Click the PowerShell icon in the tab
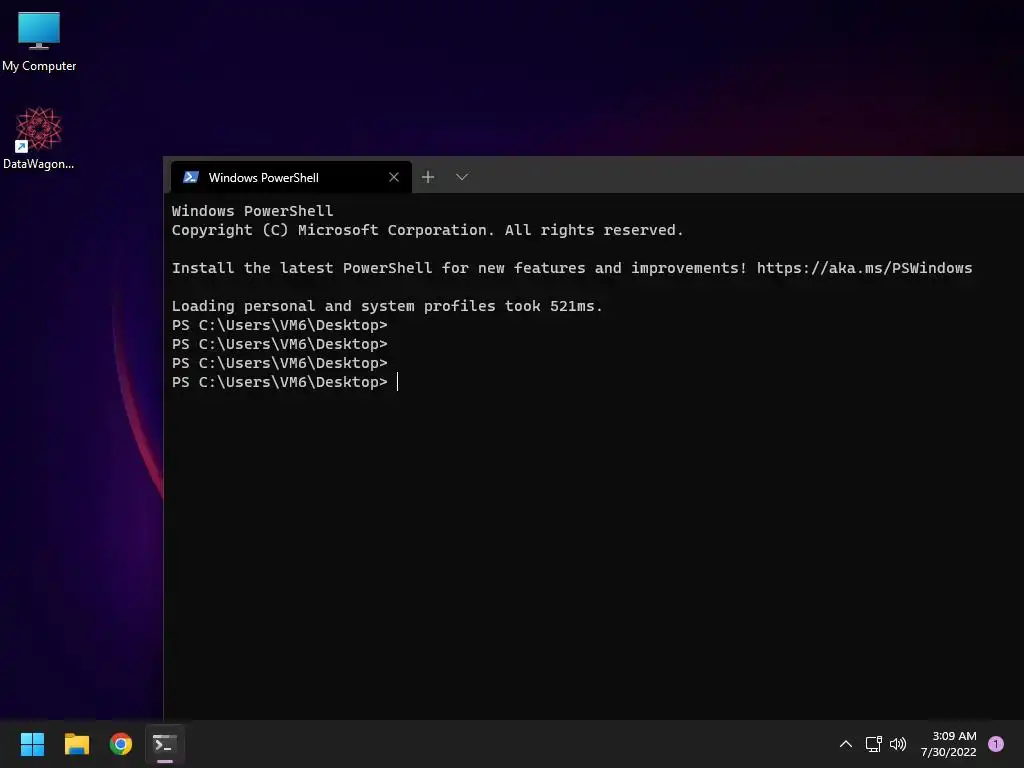The width and height of the screenshot is (1024, 768). pos(191,177)
